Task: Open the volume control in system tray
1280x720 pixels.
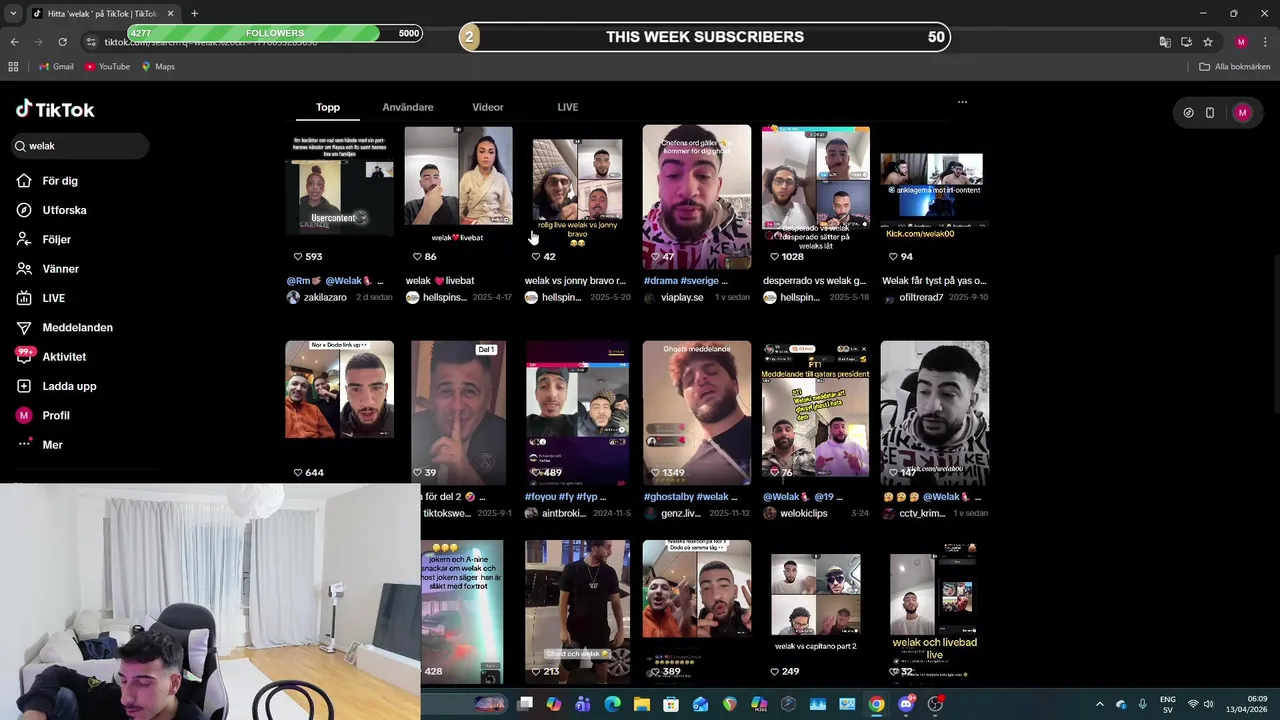Action: [1211, 704]
